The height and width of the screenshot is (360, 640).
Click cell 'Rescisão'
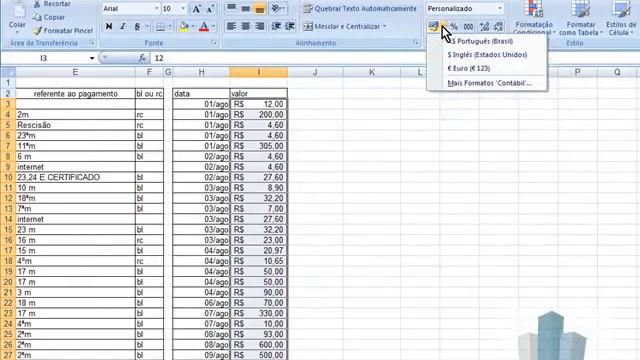click(76, 125)
